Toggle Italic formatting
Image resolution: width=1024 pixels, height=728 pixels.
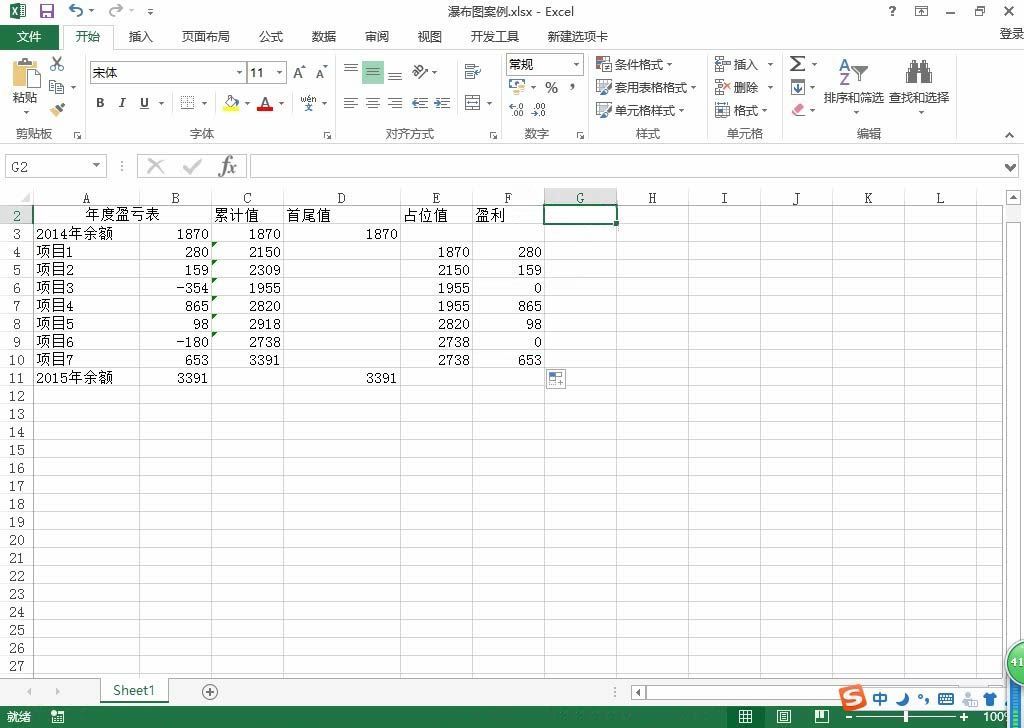point(122,103)
